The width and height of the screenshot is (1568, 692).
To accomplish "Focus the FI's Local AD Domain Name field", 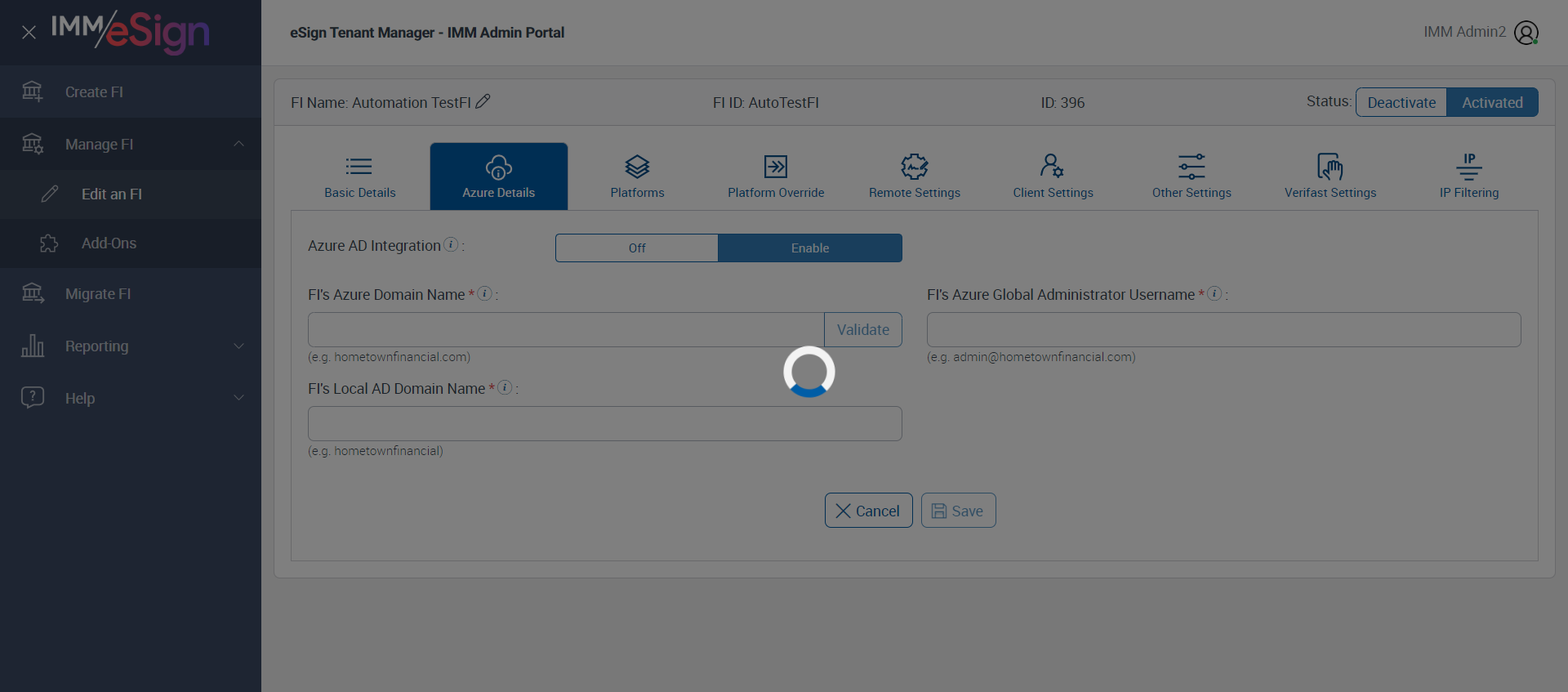I will click(x=605, y=423).
